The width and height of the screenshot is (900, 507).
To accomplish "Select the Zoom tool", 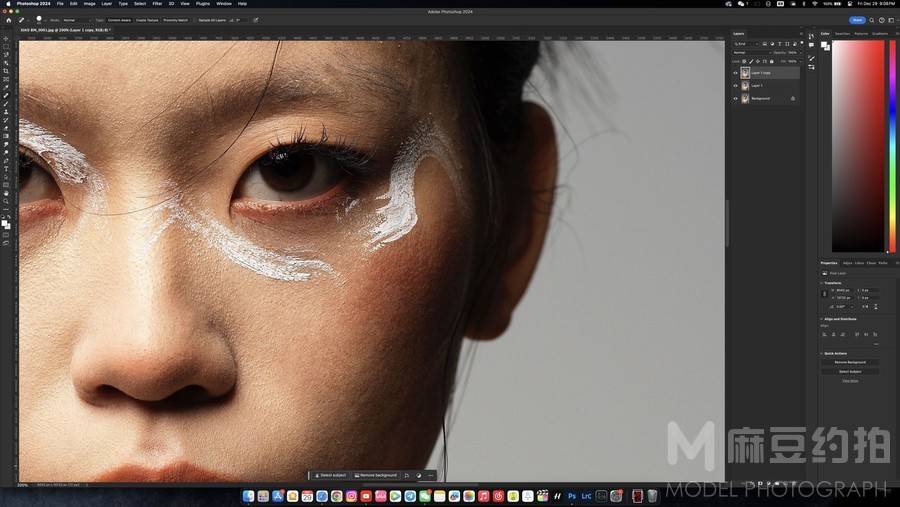I will coord(6,201).
